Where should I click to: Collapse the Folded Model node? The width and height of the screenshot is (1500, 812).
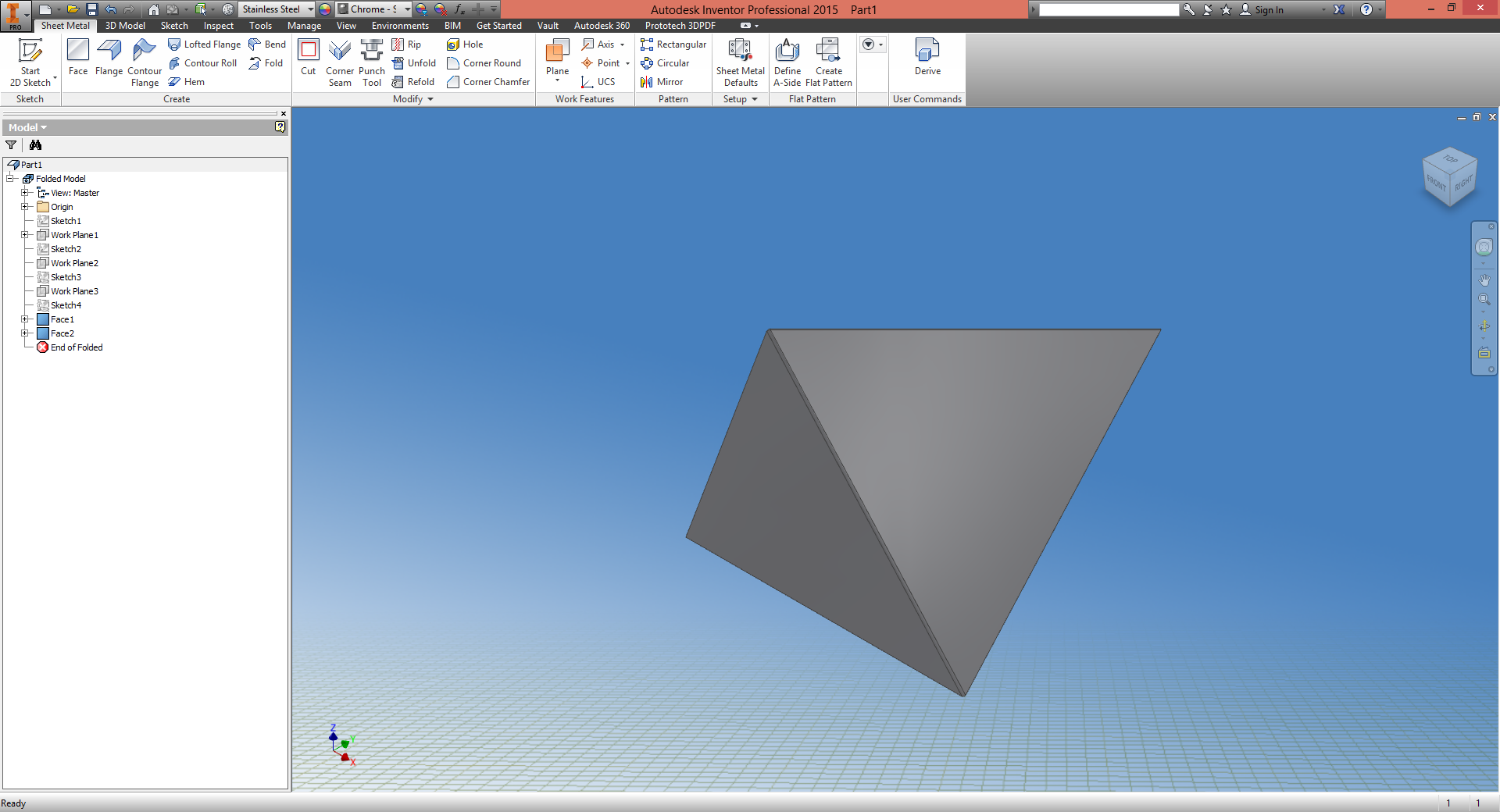click(x=11, y=179)
